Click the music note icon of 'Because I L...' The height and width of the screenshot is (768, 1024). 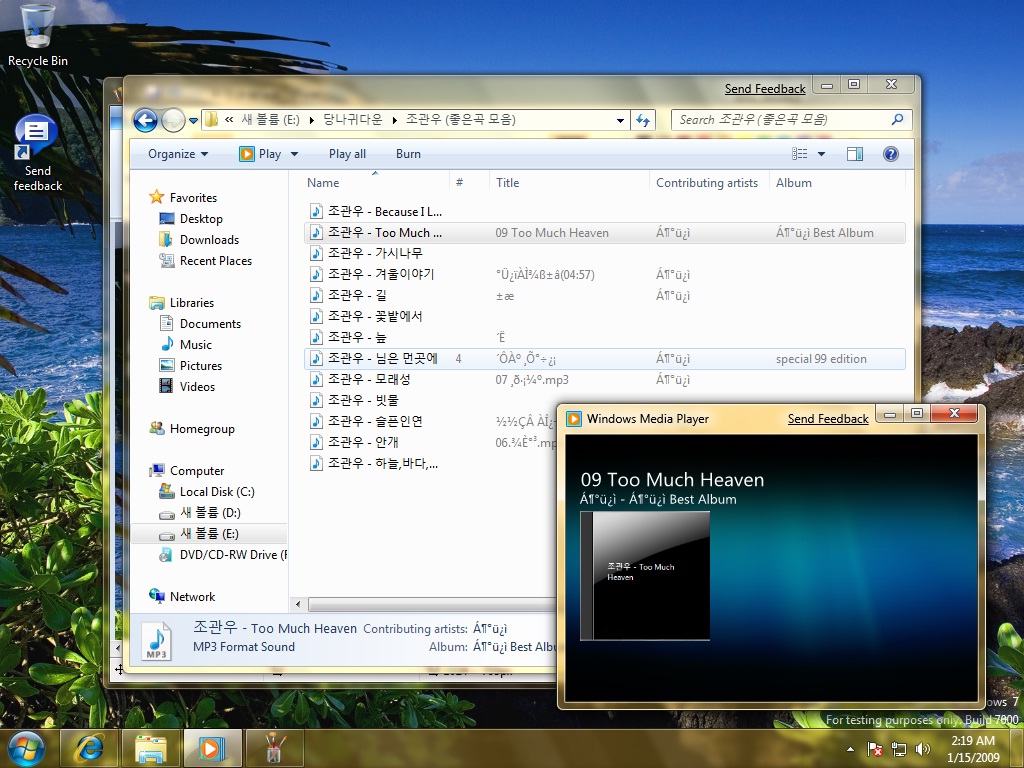316,212
